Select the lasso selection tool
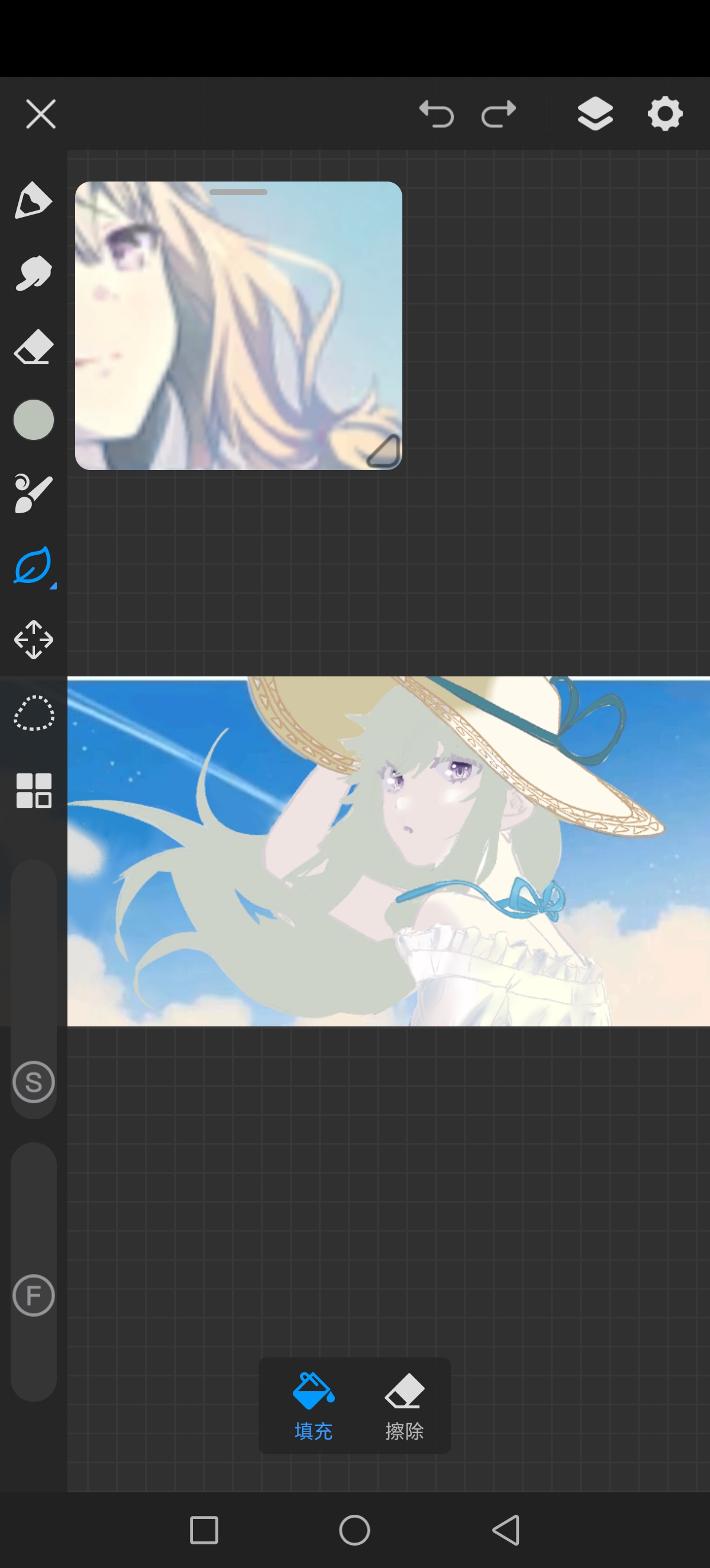 tap(34, 713)
